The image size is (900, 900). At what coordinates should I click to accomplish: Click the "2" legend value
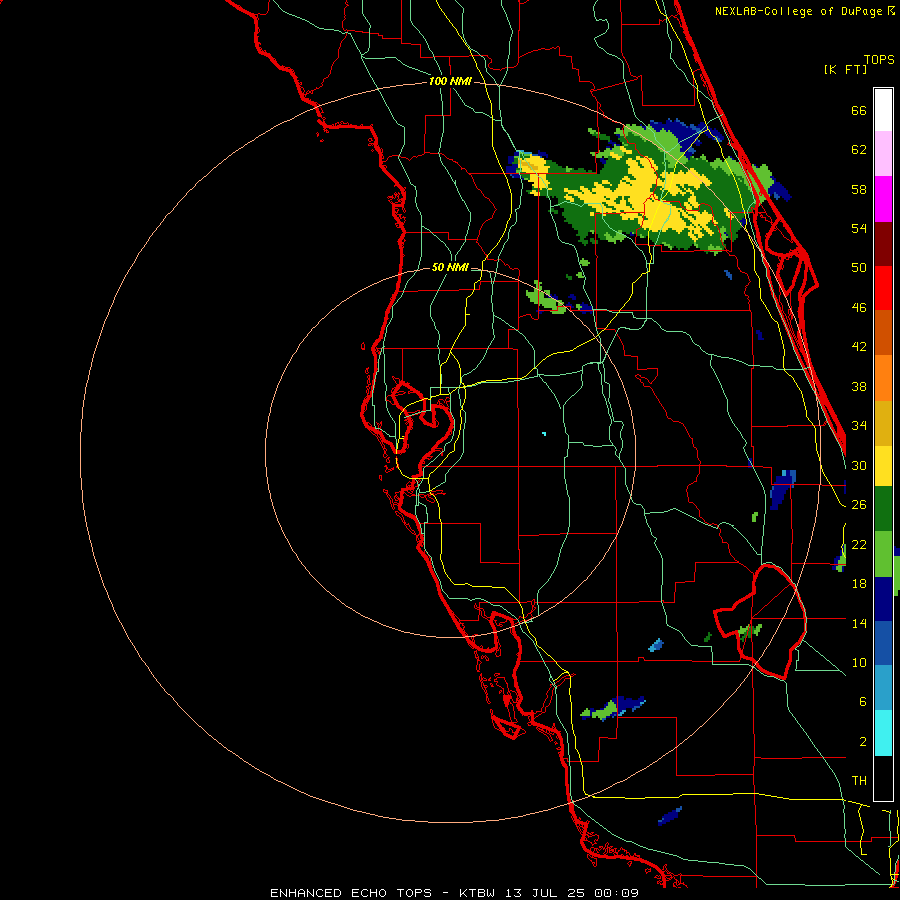click(862, 742)
